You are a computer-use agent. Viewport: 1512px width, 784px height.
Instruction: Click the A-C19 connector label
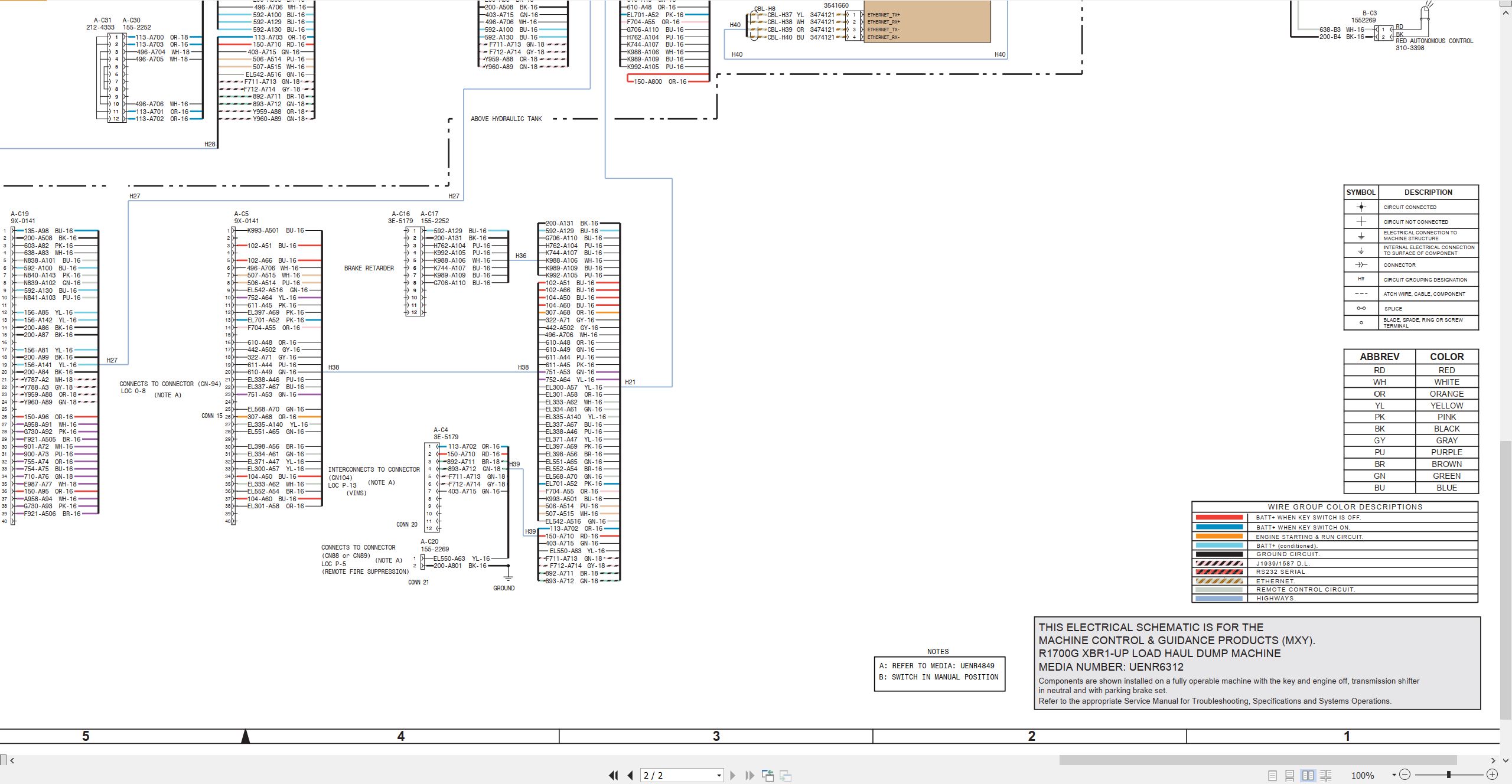(19, 214)
